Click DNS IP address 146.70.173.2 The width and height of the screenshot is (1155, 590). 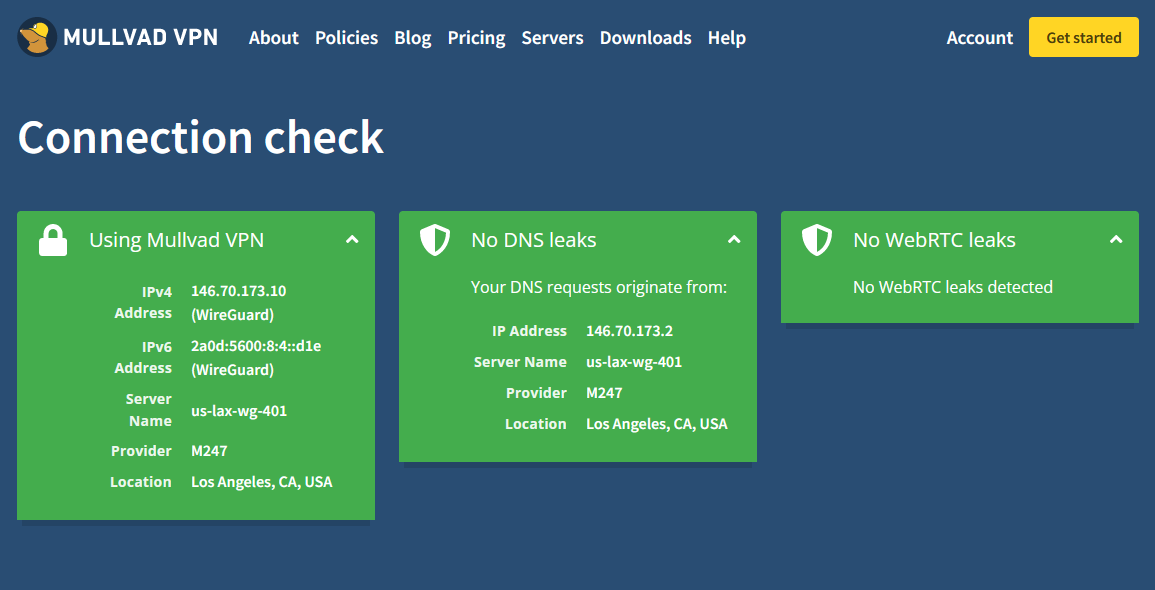pyautogui.click(x=630, y=331)
